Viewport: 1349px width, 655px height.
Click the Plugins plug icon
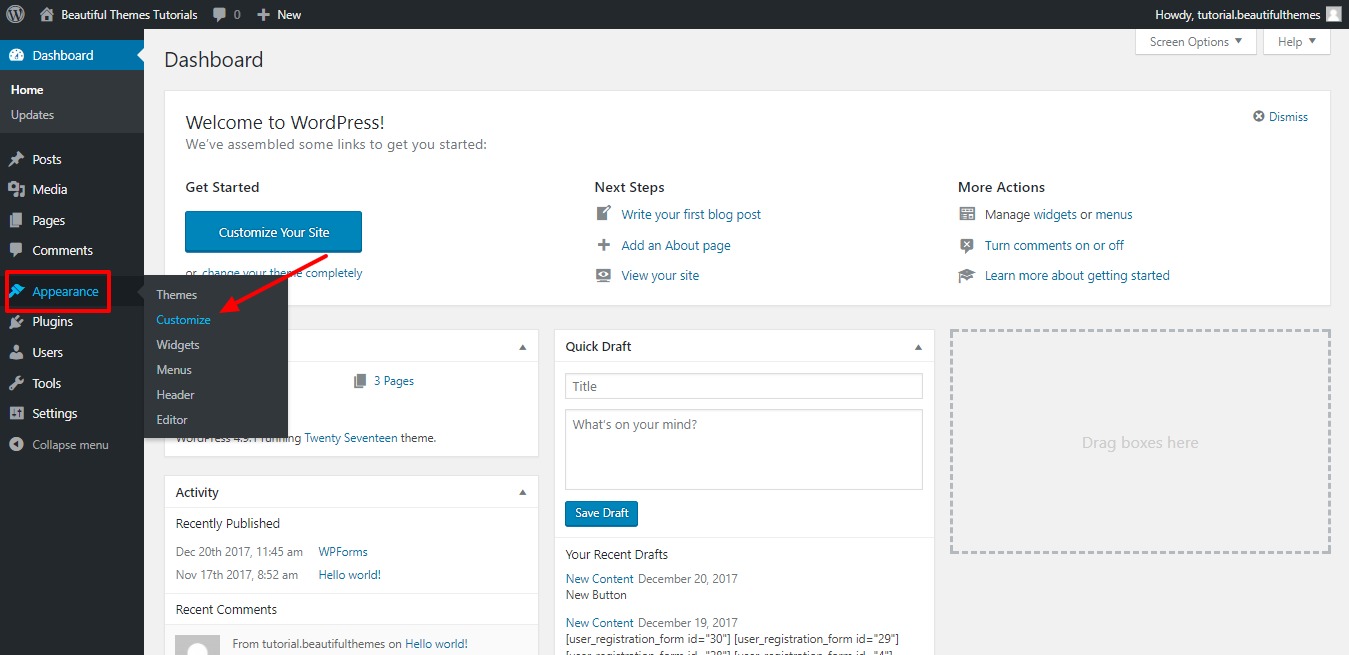16,322
